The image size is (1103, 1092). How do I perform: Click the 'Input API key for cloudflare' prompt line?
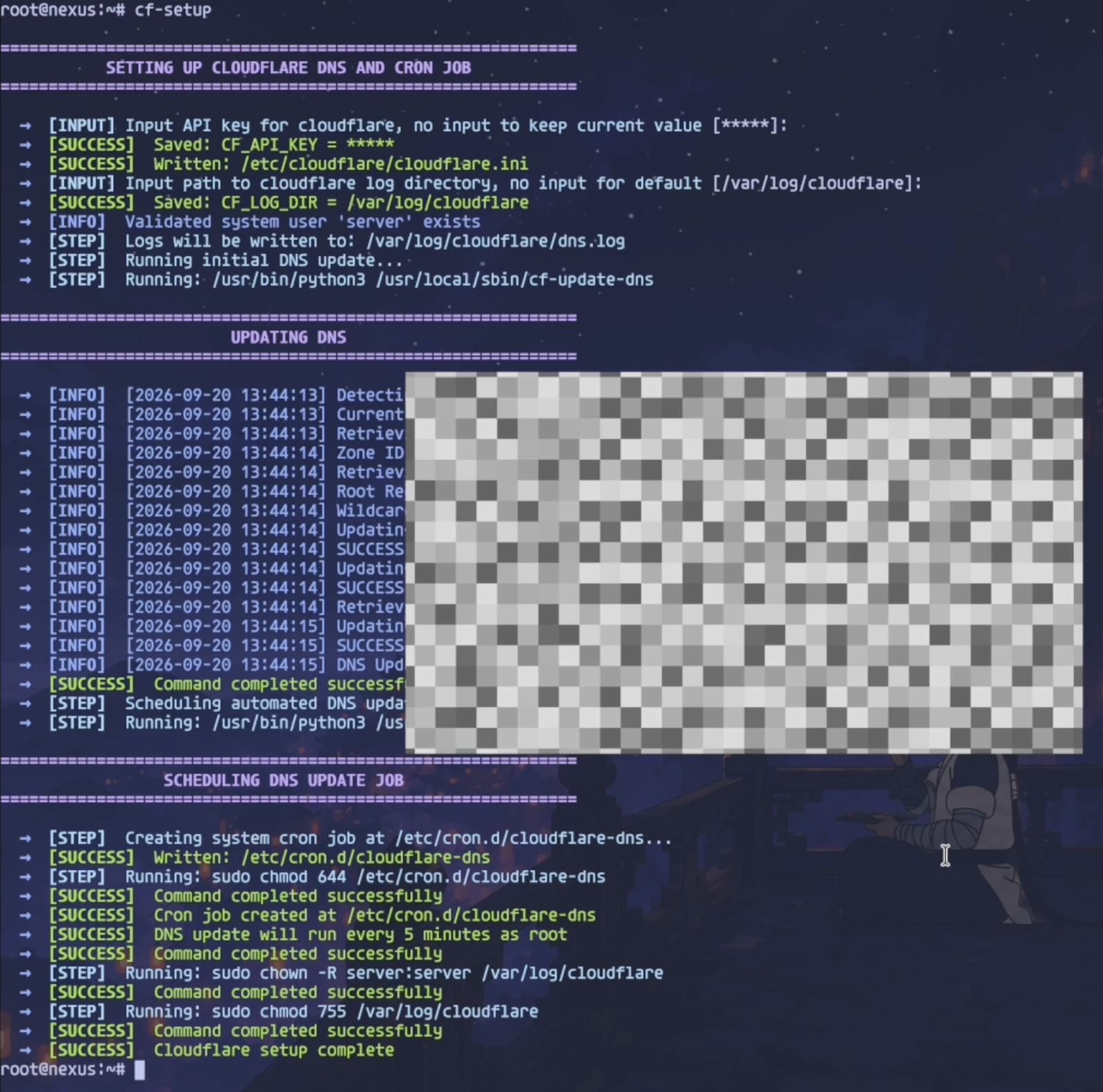404,126
